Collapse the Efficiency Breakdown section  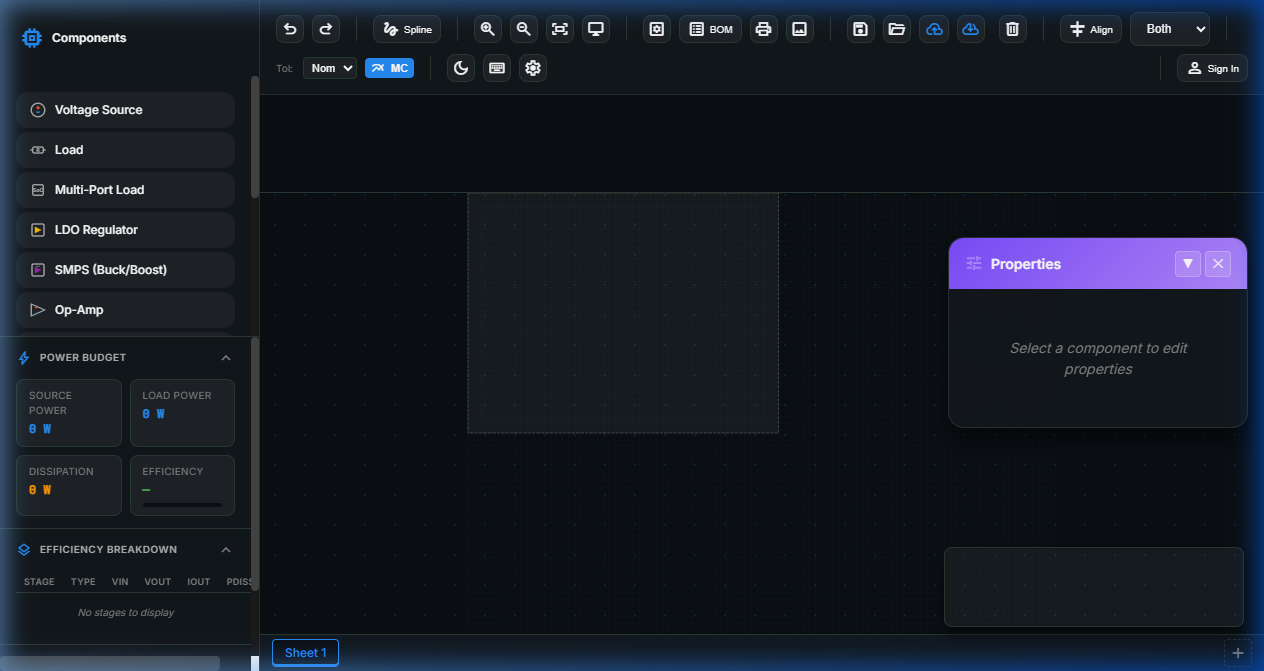pos(225,549)
